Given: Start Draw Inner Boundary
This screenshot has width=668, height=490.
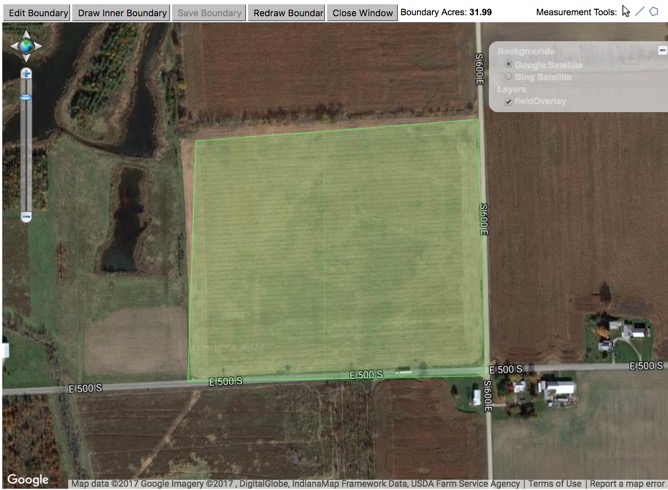Looking at the screenshot, I should click(x=122, y=13).
